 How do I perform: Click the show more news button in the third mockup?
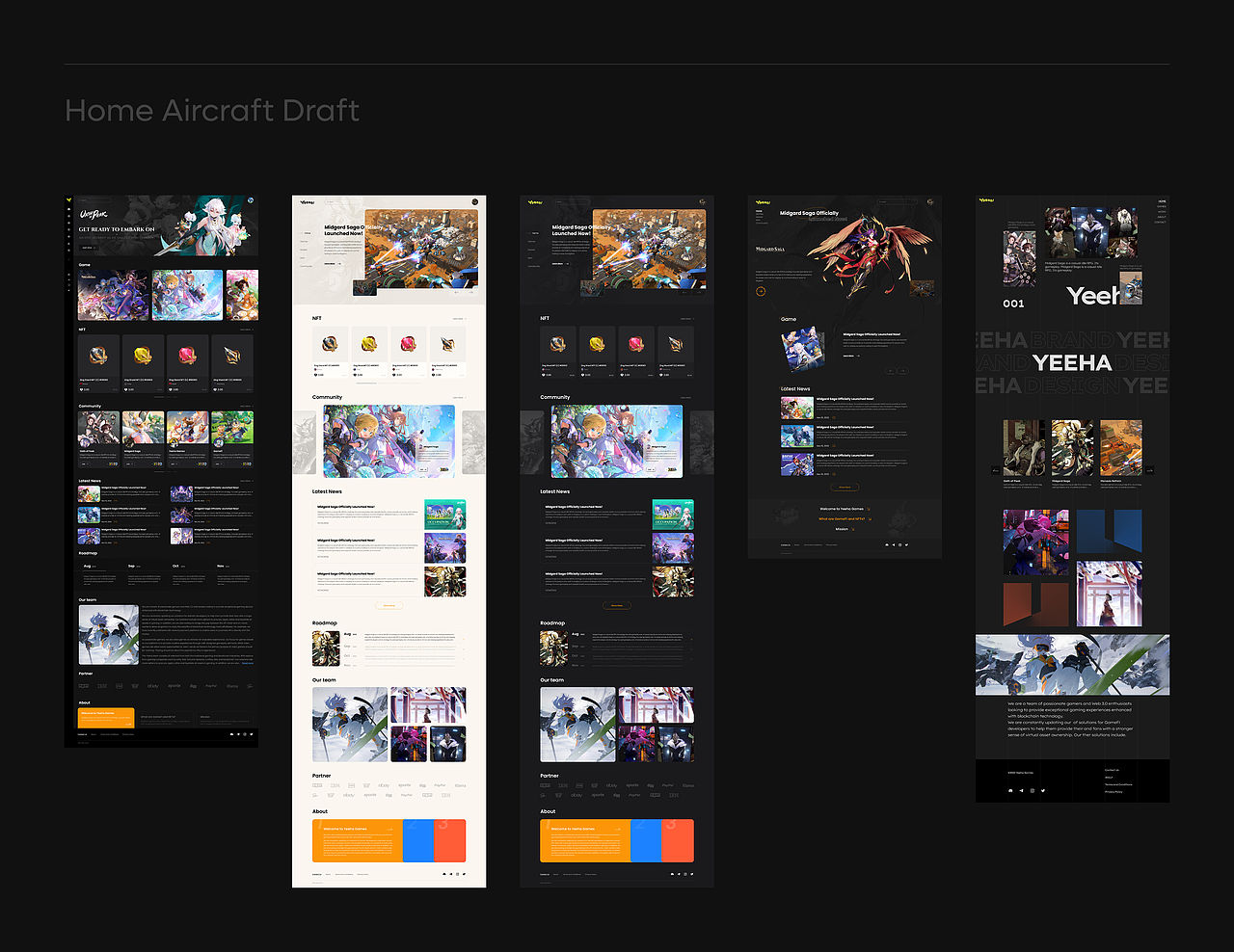[617, 605]
